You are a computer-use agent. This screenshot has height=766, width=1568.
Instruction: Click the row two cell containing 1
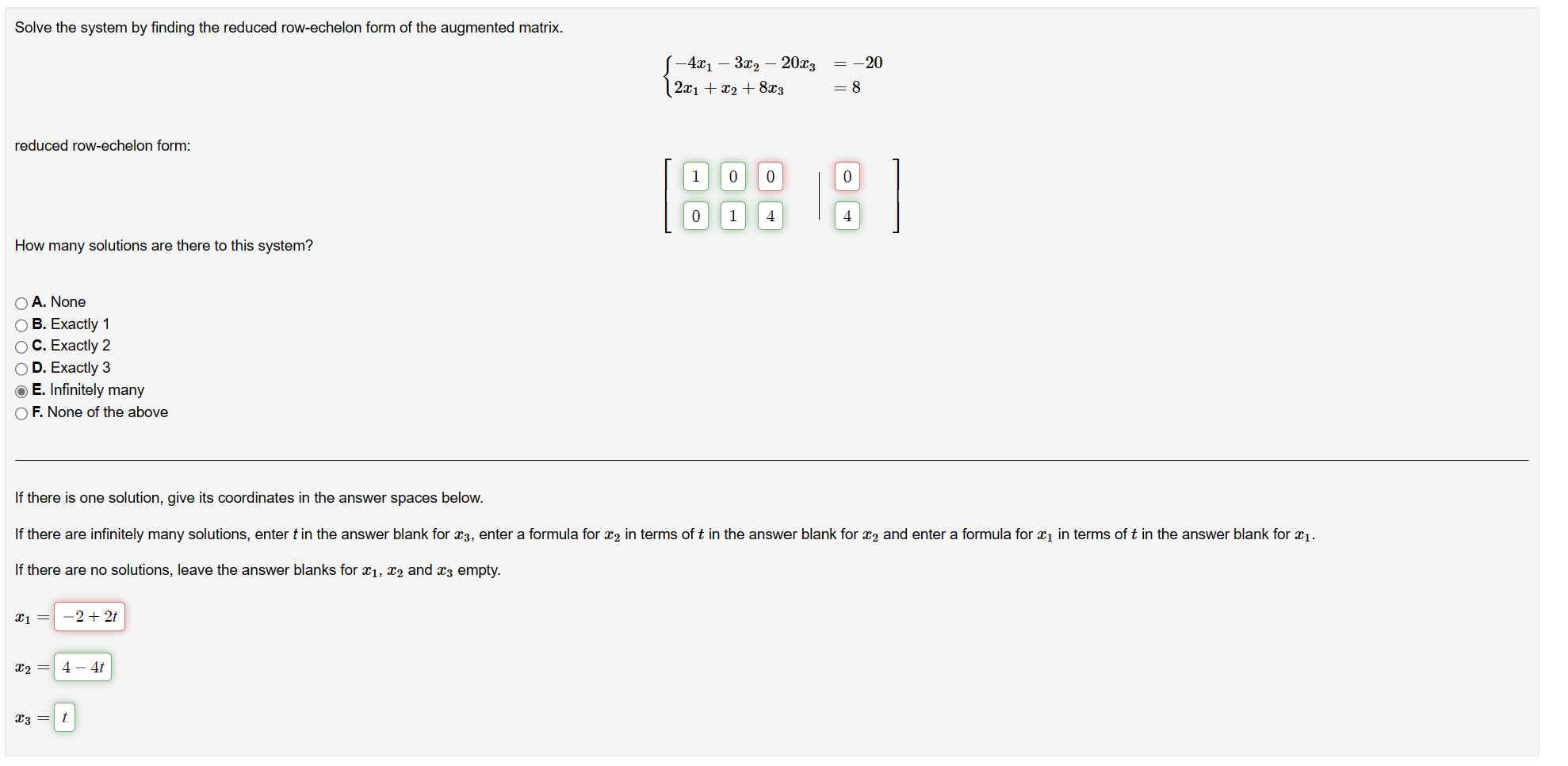(732, 216)
